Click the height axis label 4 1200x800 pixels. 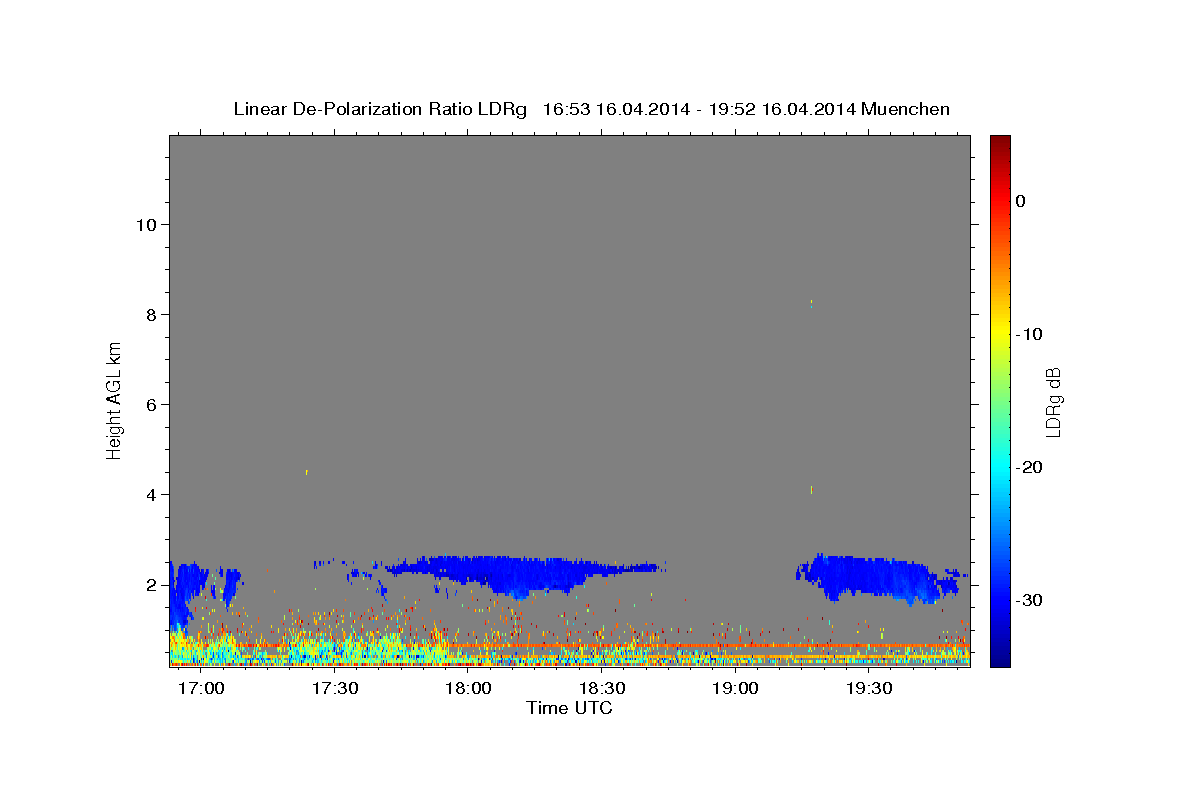pyautogui.click(x=149, y=495)
